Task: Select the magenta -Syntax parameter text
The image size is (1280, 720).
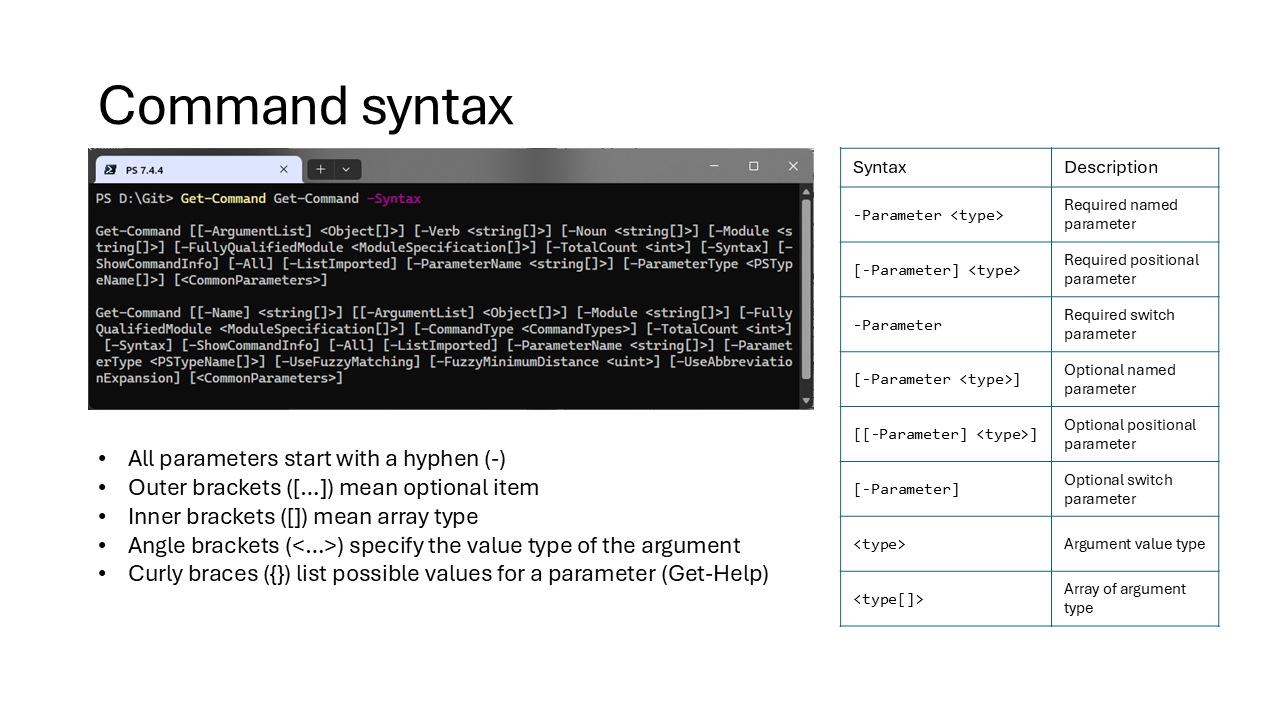Action: tap(394, 198)
